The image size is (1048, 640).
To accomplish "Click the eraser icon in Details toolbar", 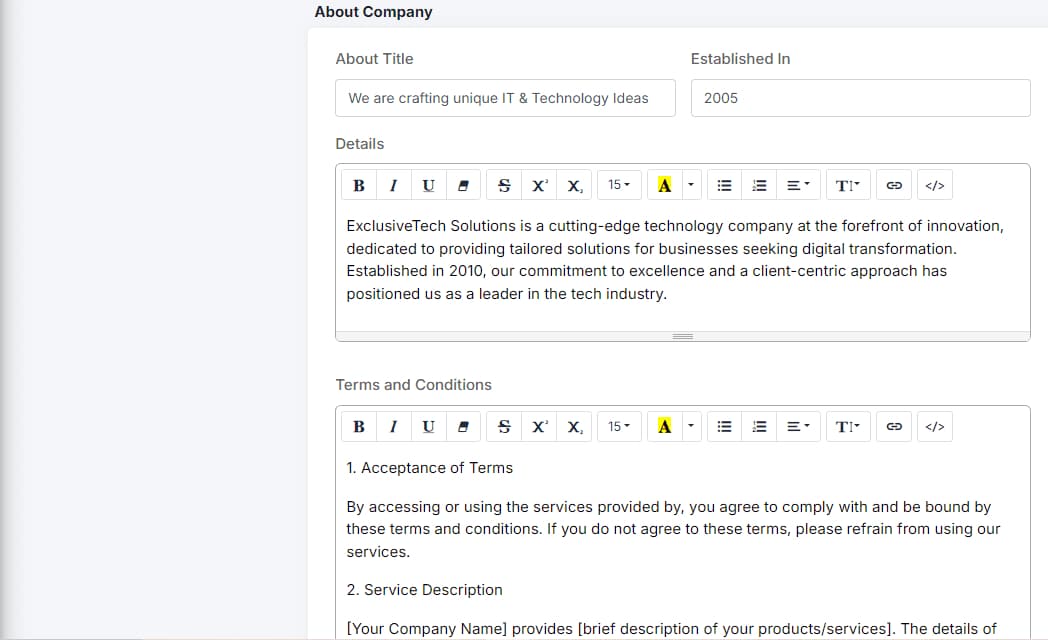I will (x=463, y=185).
